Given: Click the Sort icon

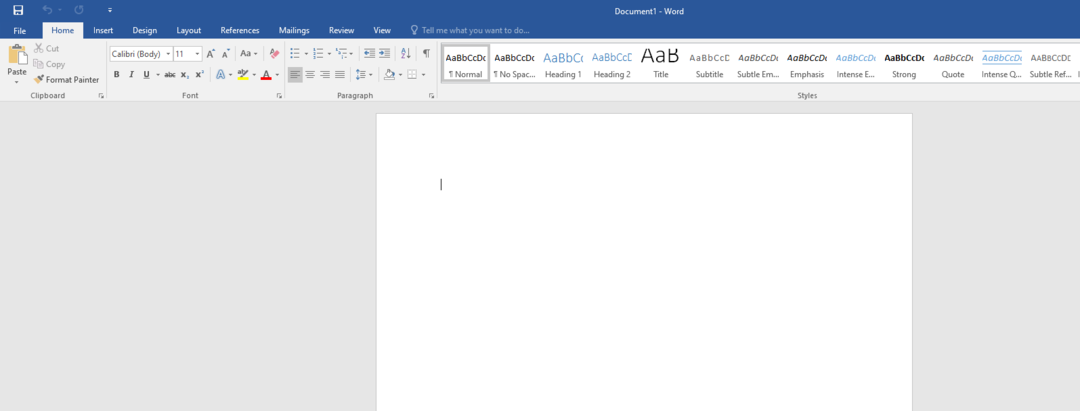Looking at the screenshot, I should 406,54.
